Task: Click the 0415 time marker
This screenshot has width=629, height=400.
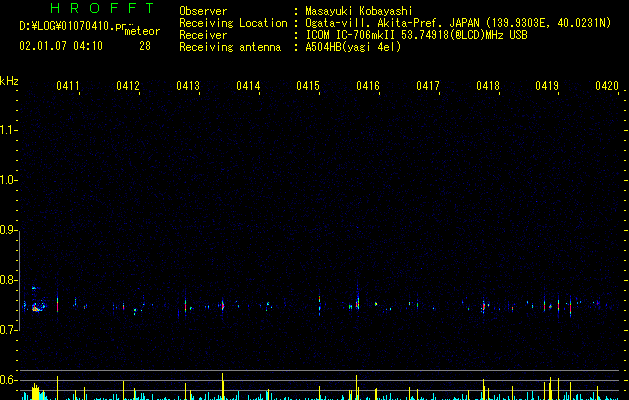Action: 308,86
